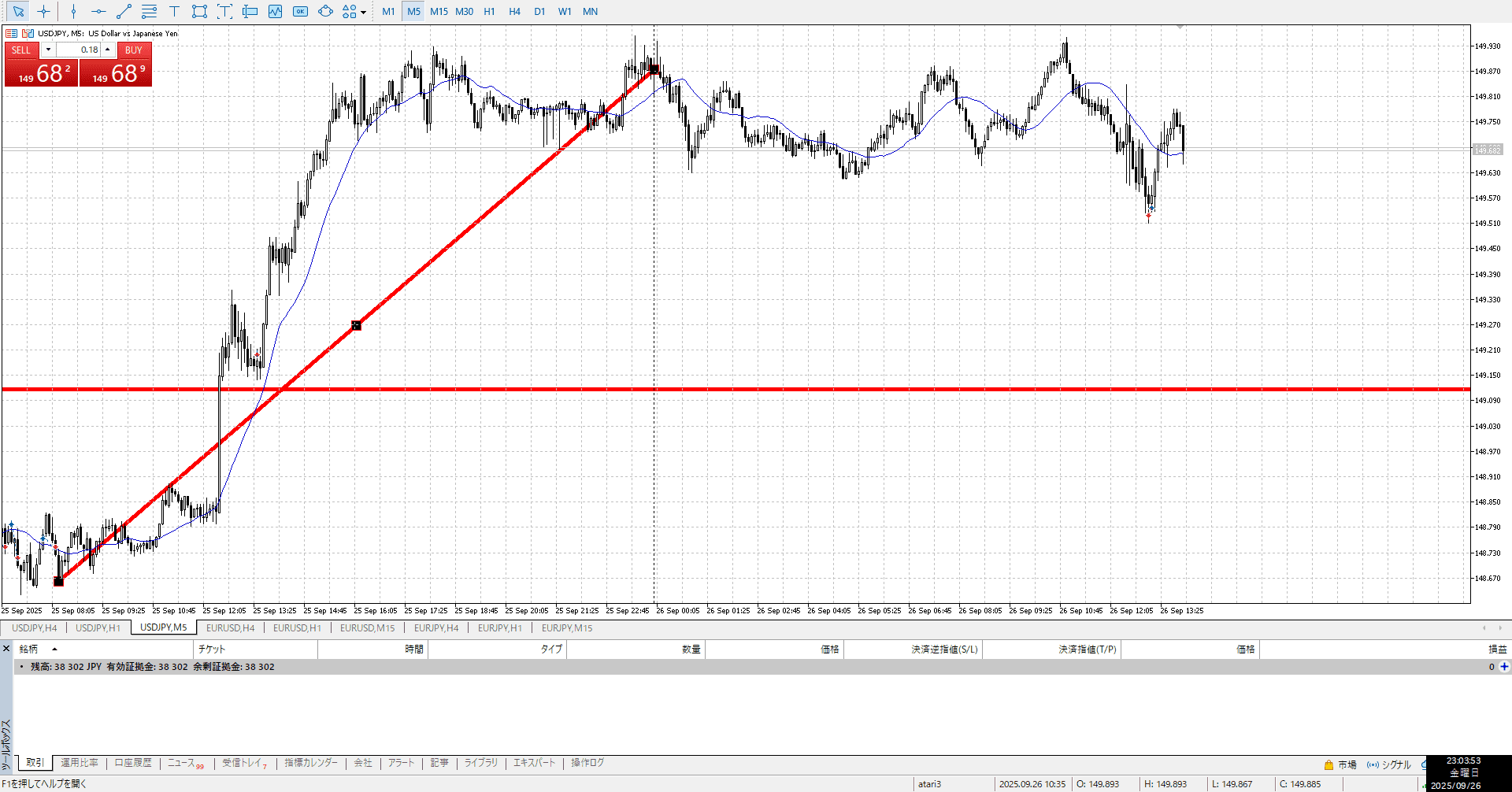
Task: Open the shapes objects dropdown arrow
Action: pyautogui.click(x=363, y=13)
